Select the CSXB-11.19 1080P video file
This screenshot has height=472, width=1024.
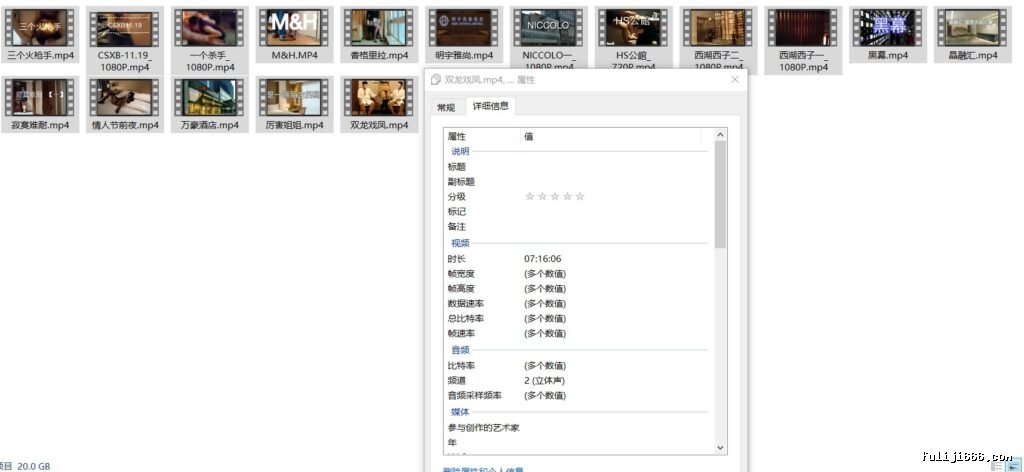(x=125, y=27)
